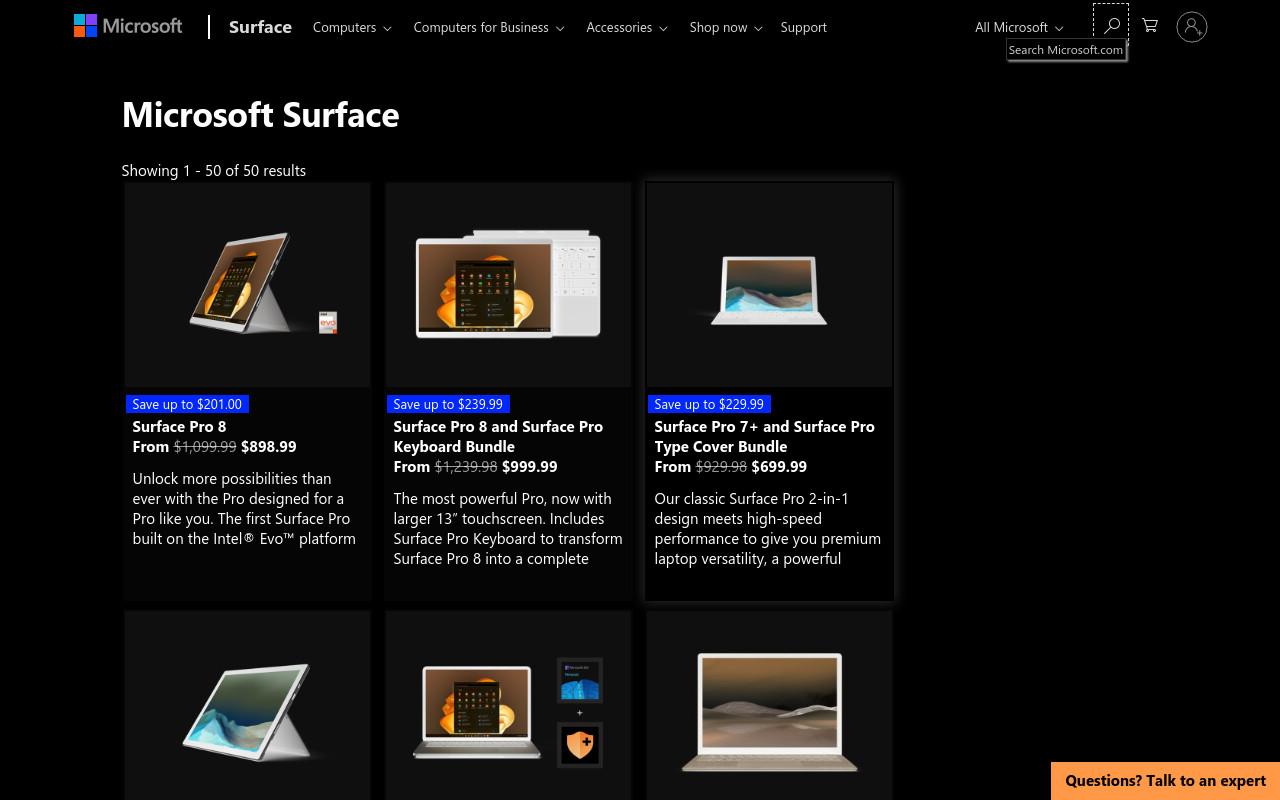Click the Intel Evo platform description text
1280x800 pixels.
pos(244,508)
